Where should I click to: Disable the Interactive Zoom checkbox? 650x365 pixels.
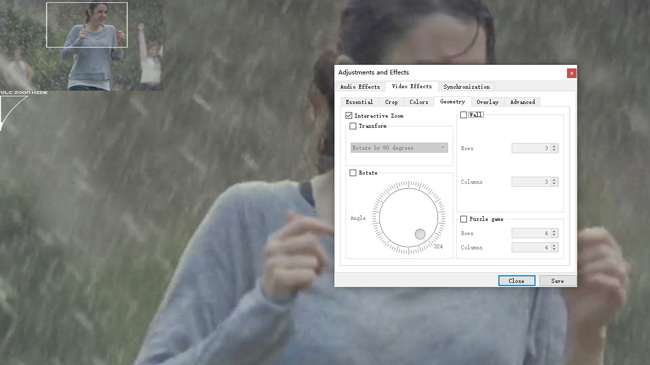pyautogui.click(x=349, y=116)
